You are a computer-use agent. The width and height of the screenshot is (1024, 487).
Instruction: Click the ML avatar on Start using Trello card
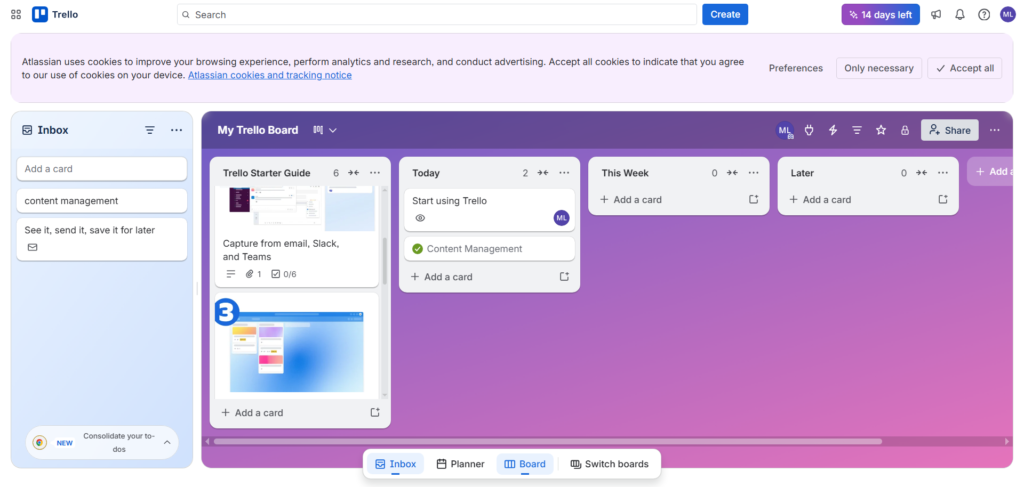click(562, 218)
